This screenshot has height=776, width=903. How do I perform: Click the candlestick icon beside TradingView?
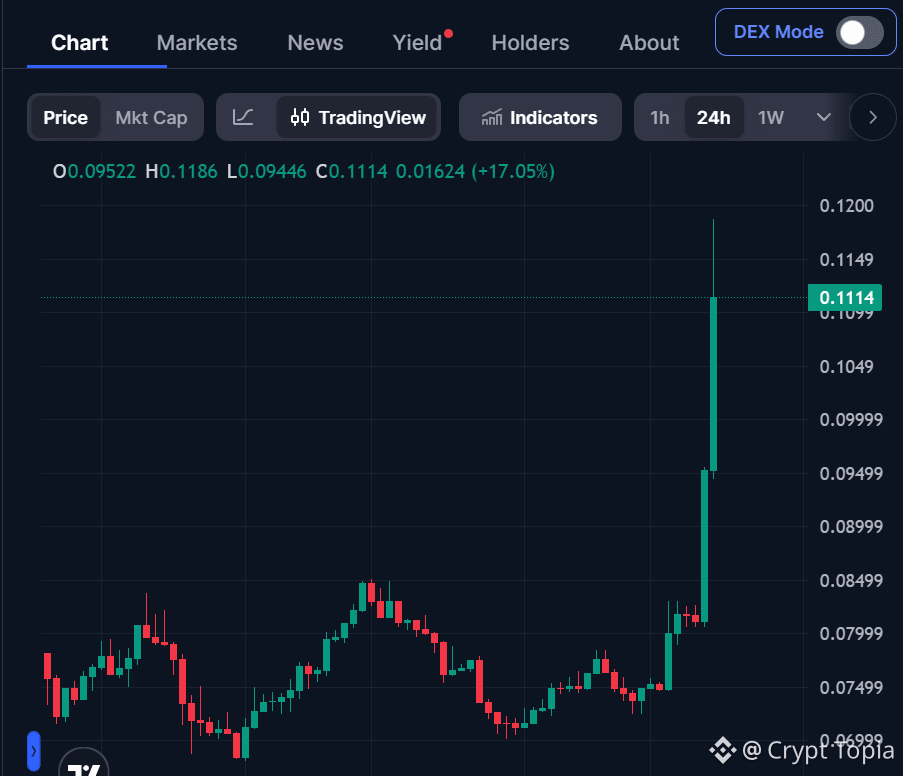pyautogui.click(x=300, y=118)
